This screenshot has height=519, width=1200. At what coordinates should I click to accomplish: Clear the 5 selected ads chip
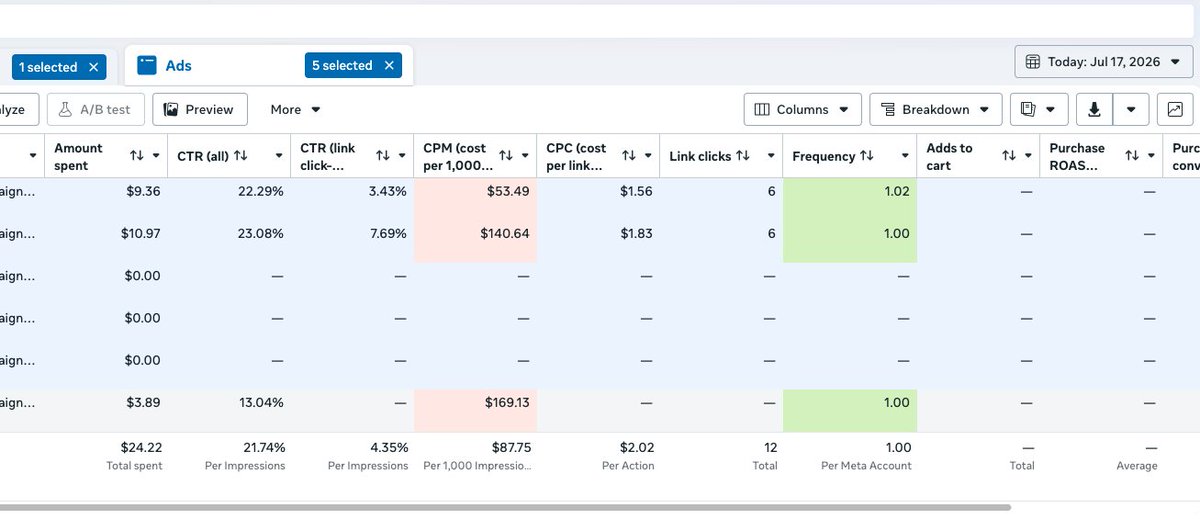[x=389, y=66]
